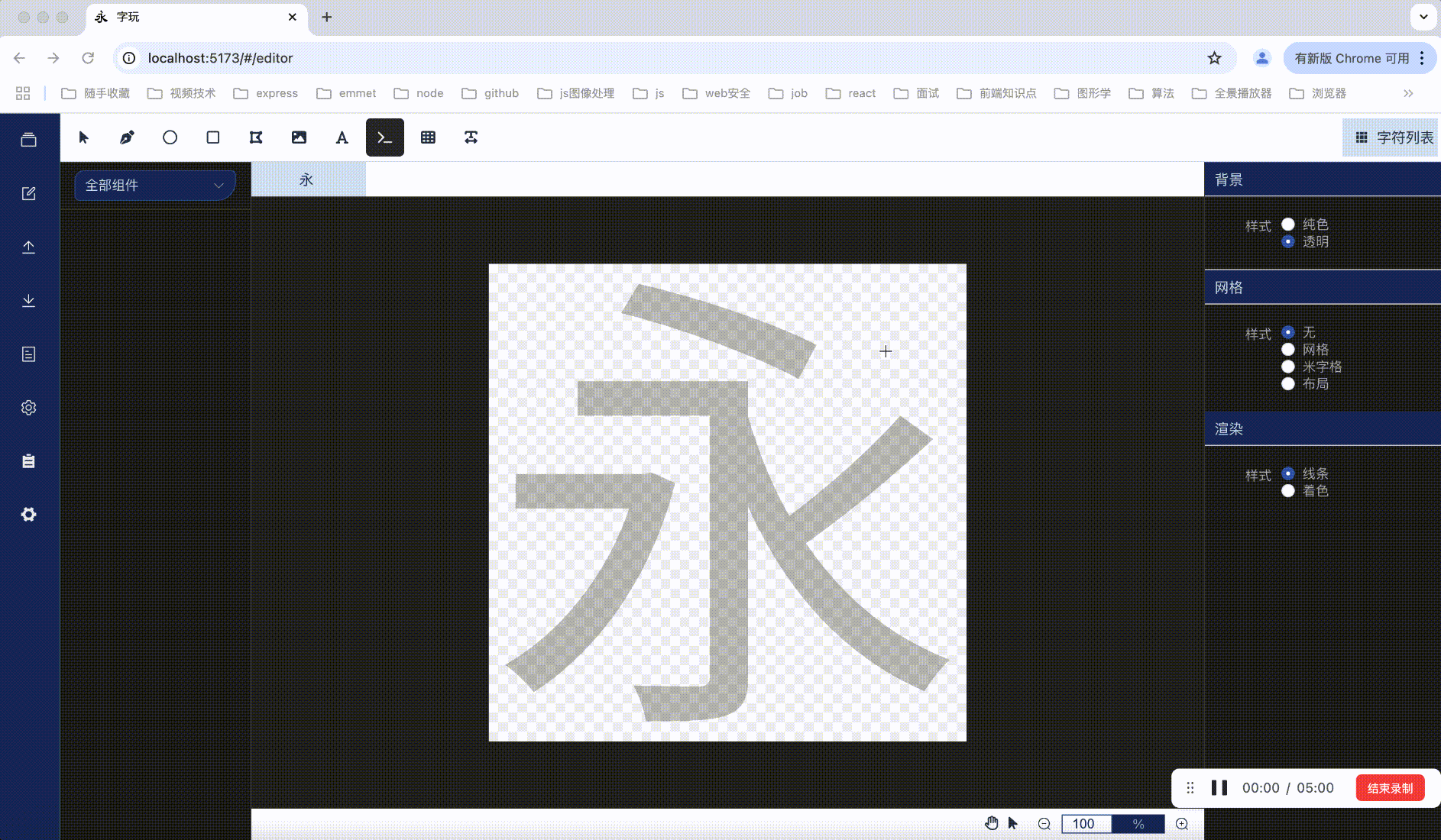
Task: Click the upload sidebar icon
Action: coord(29,247)
